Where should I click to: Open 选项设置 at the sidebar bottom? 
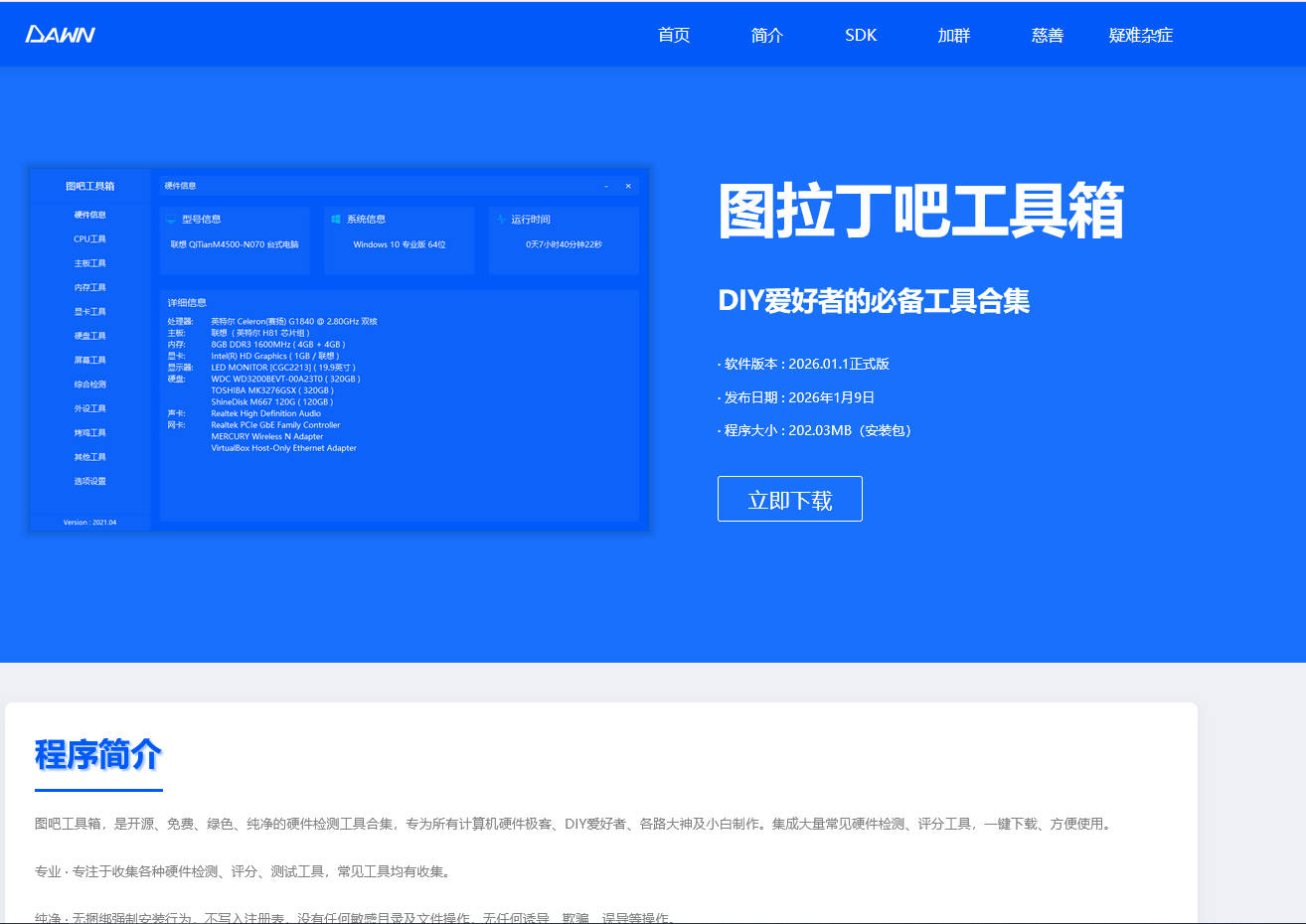89,480
